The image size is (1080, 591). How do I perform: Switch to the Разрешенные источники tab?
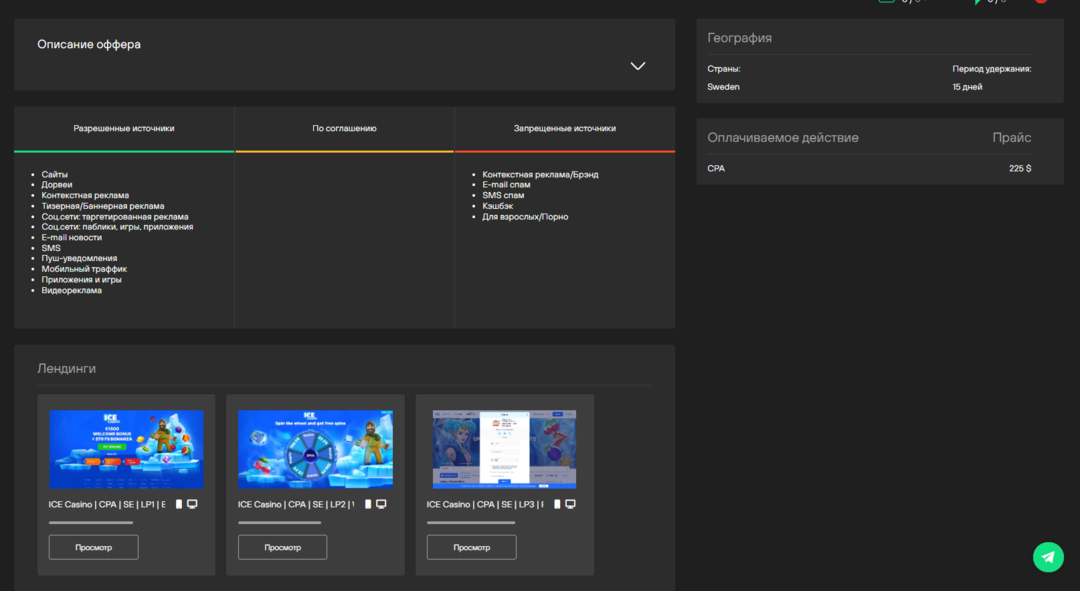124,129
